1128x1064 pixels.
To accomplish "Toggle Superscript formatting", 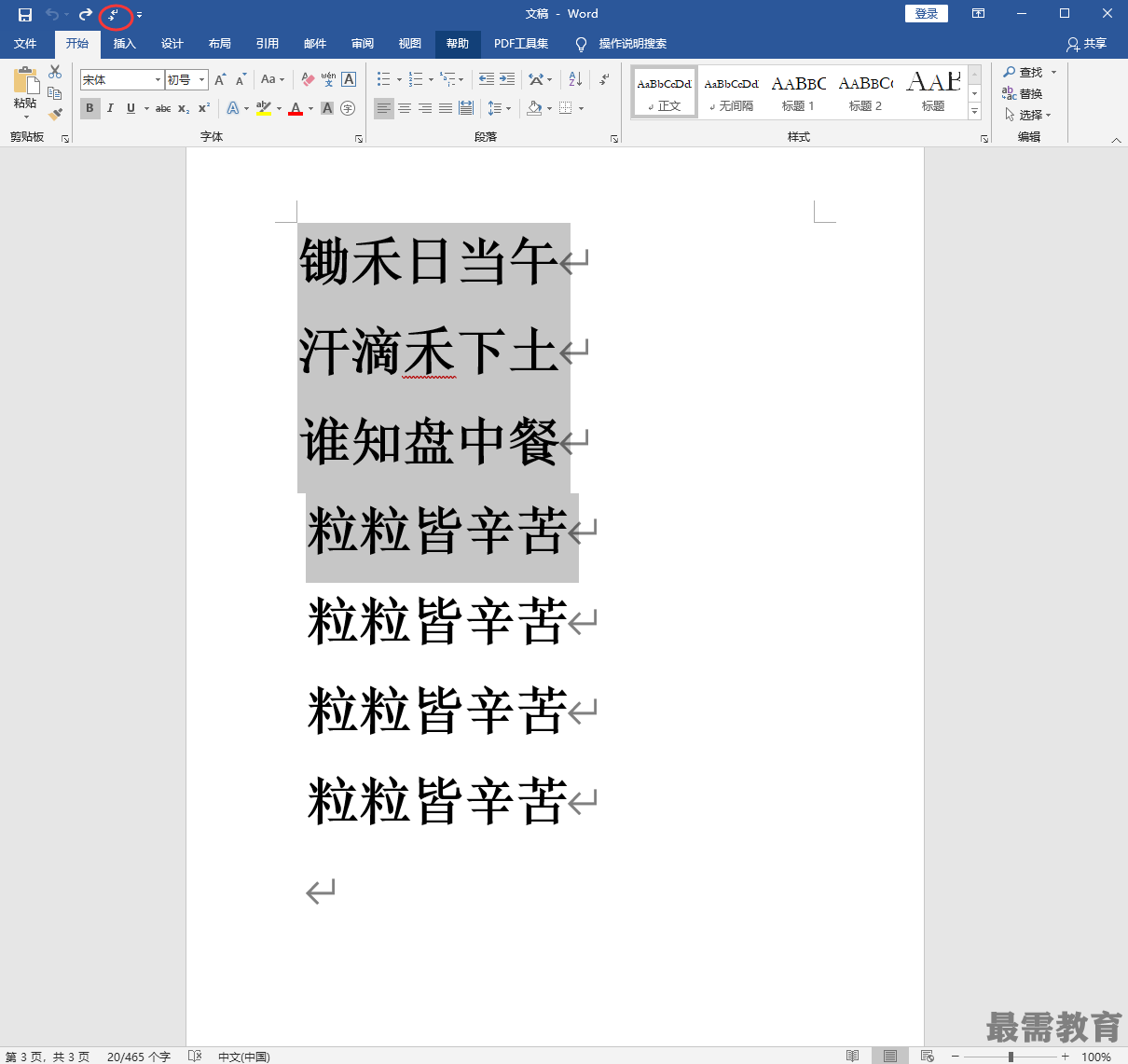I will (x=204, y=108).
